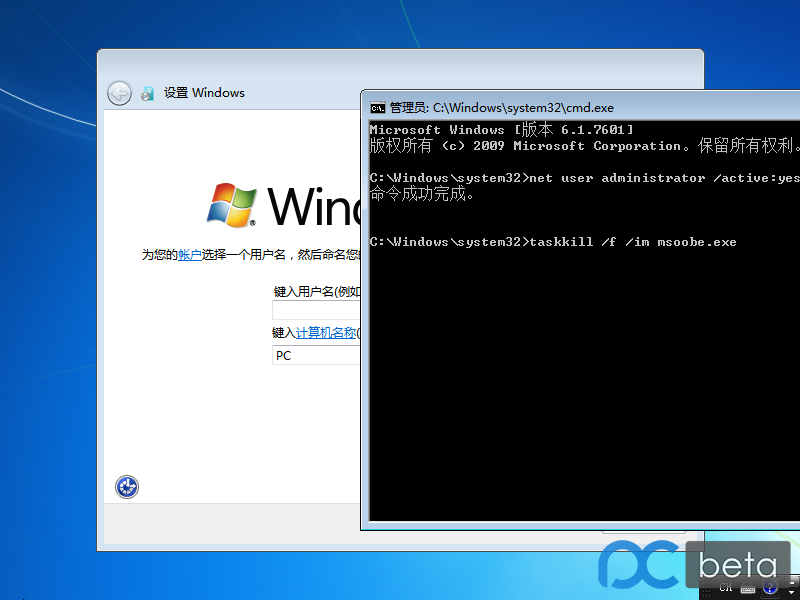Open the 计算机名称 hyperlink
800x600 pixels.
325,333
